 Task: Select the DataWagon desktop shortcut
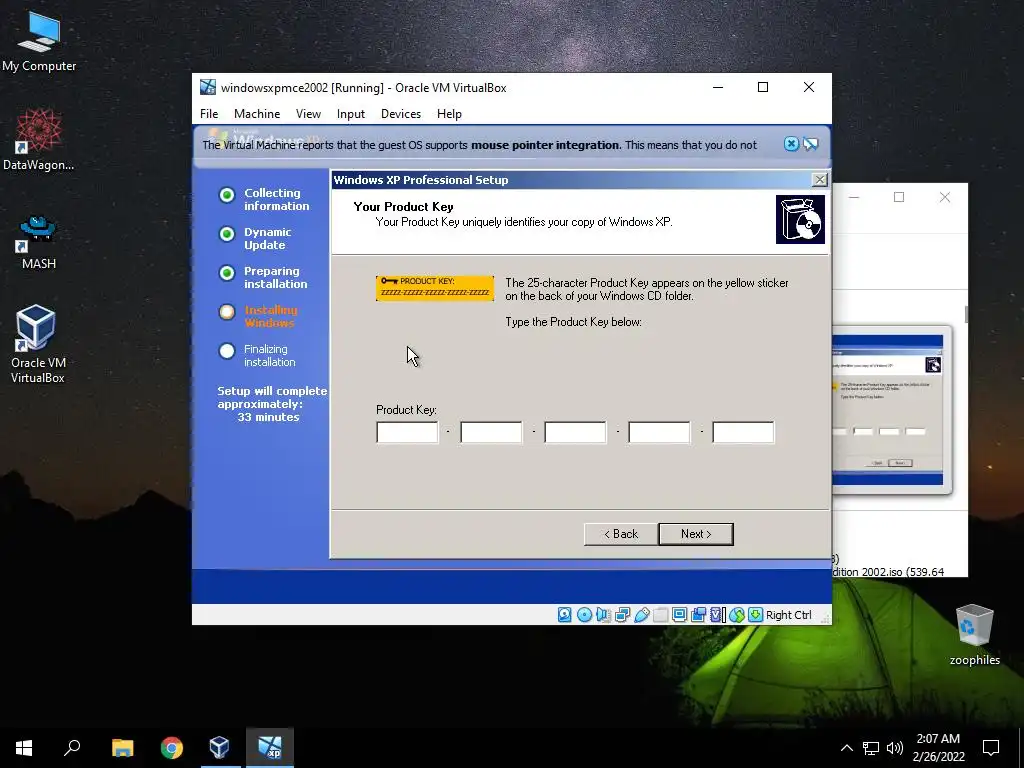click(x=39, y=140)
